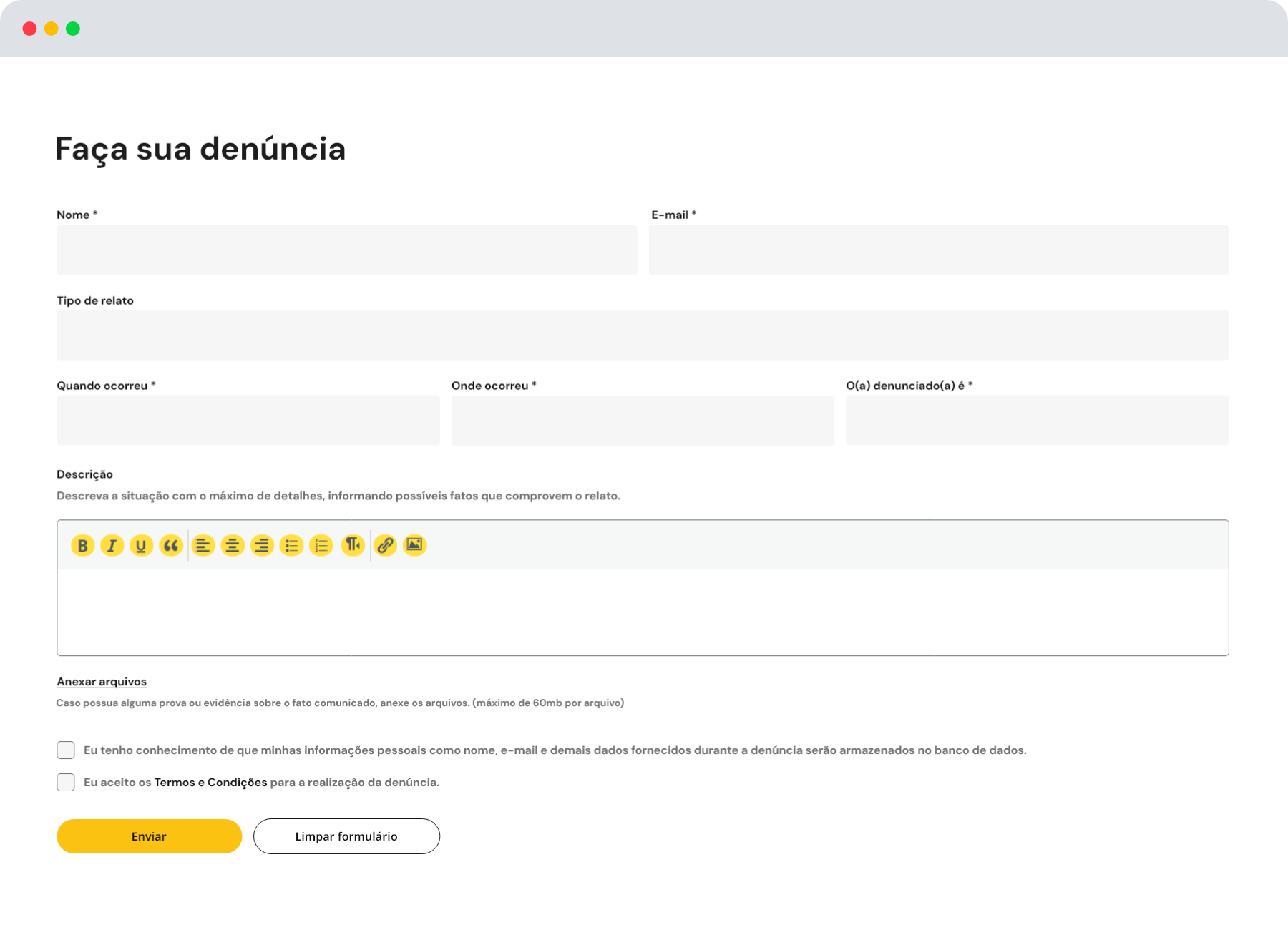Insert a blockquote using the quote icon
Viewport: 1288px width, 930px height.
pos(171,546)
